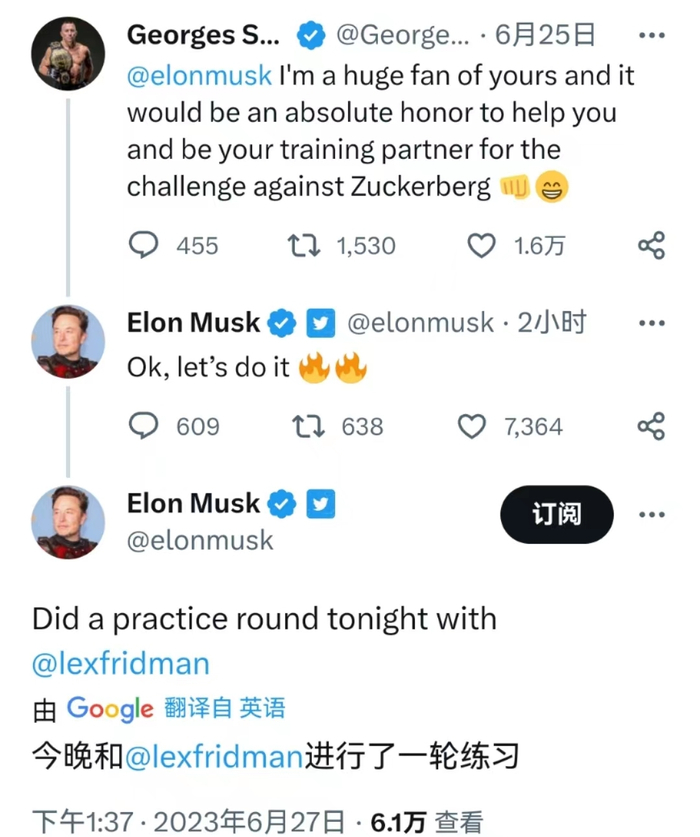The image size is (700, 837).
Task: Like Elon's "Ok, let's do it" tweet
Action: [x=471, y=427]
